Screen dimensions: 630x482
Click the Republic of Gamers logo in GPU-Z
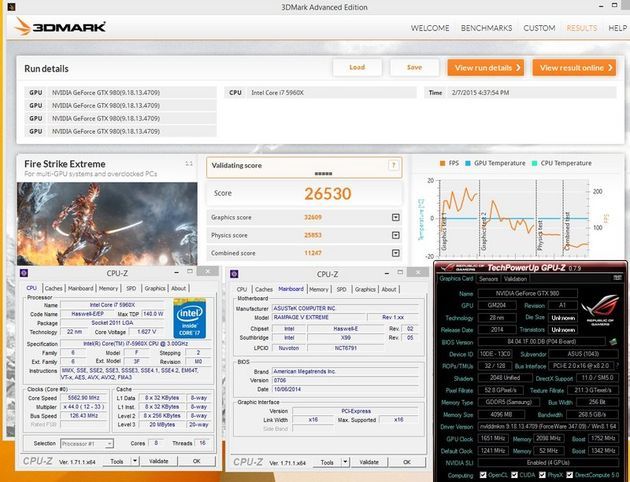tap(600, 310)
